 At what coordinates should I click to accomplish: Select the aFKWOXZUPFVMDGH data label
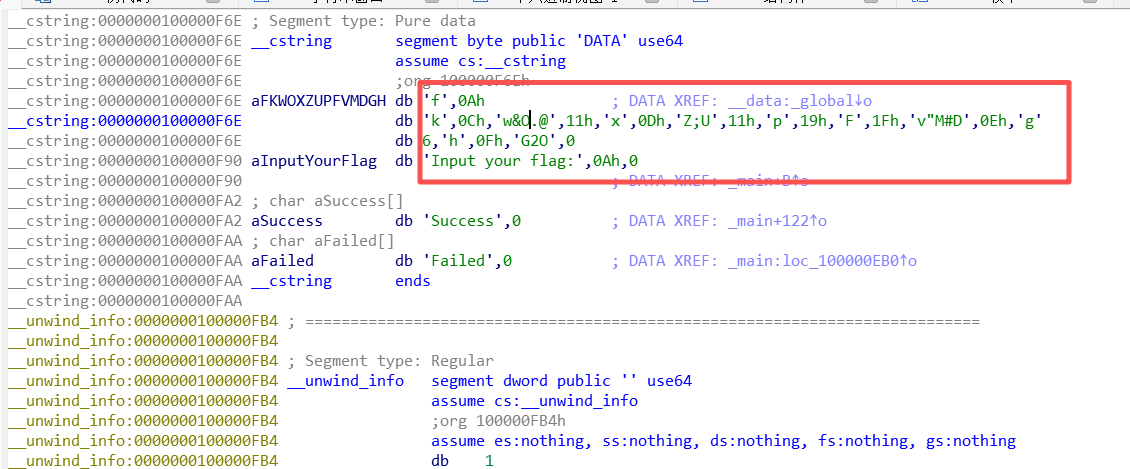pos(319,101)
